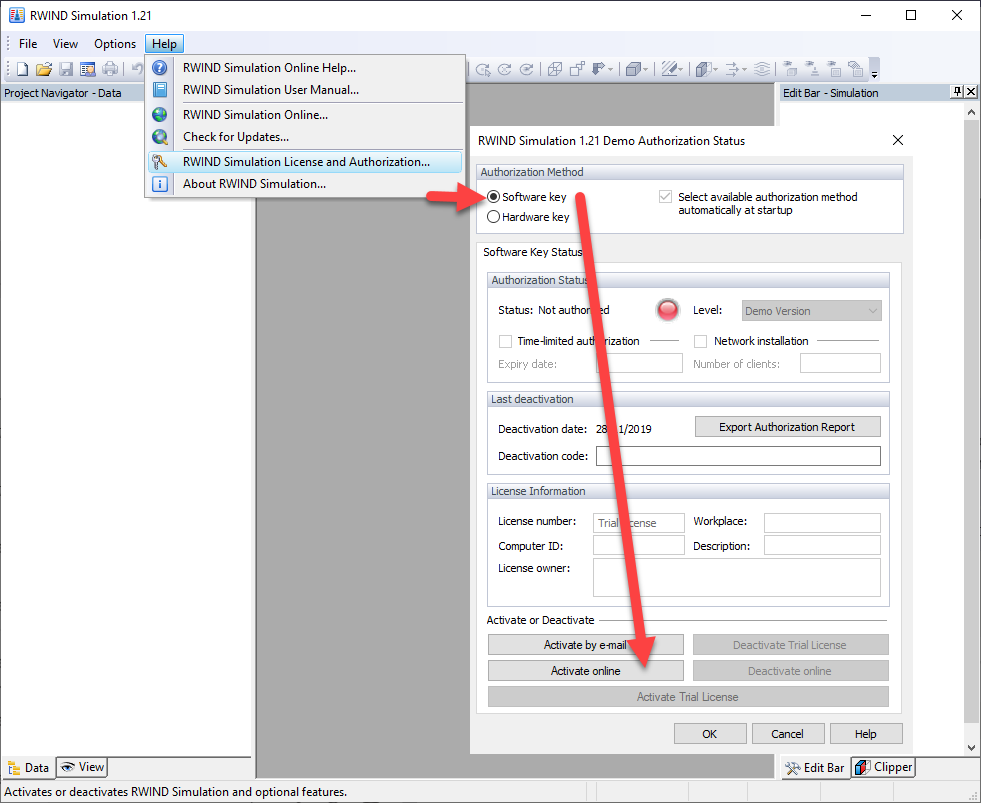Image resolution: width=981 pixels, height=803 pixels.
Task: Click the Save disk toolbar icon
Action: (66, 69)
